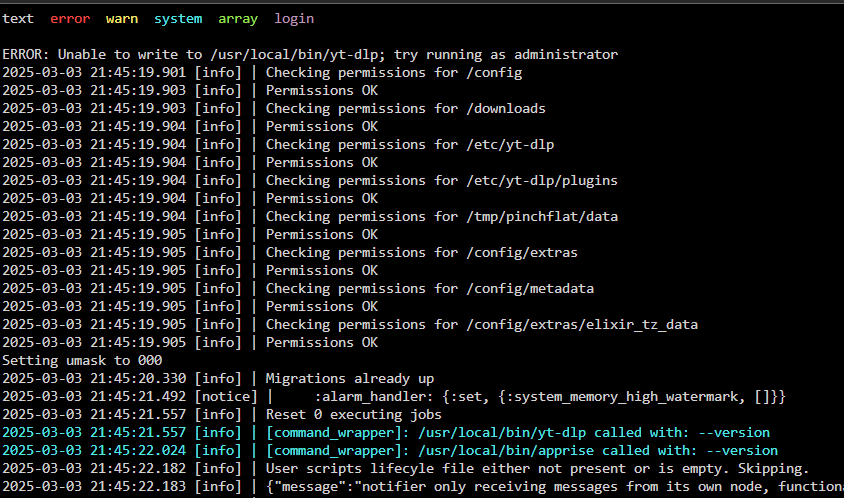The image size is (844, 498).
Task: Select the green 'array' filter label
Action: [238, 19]
